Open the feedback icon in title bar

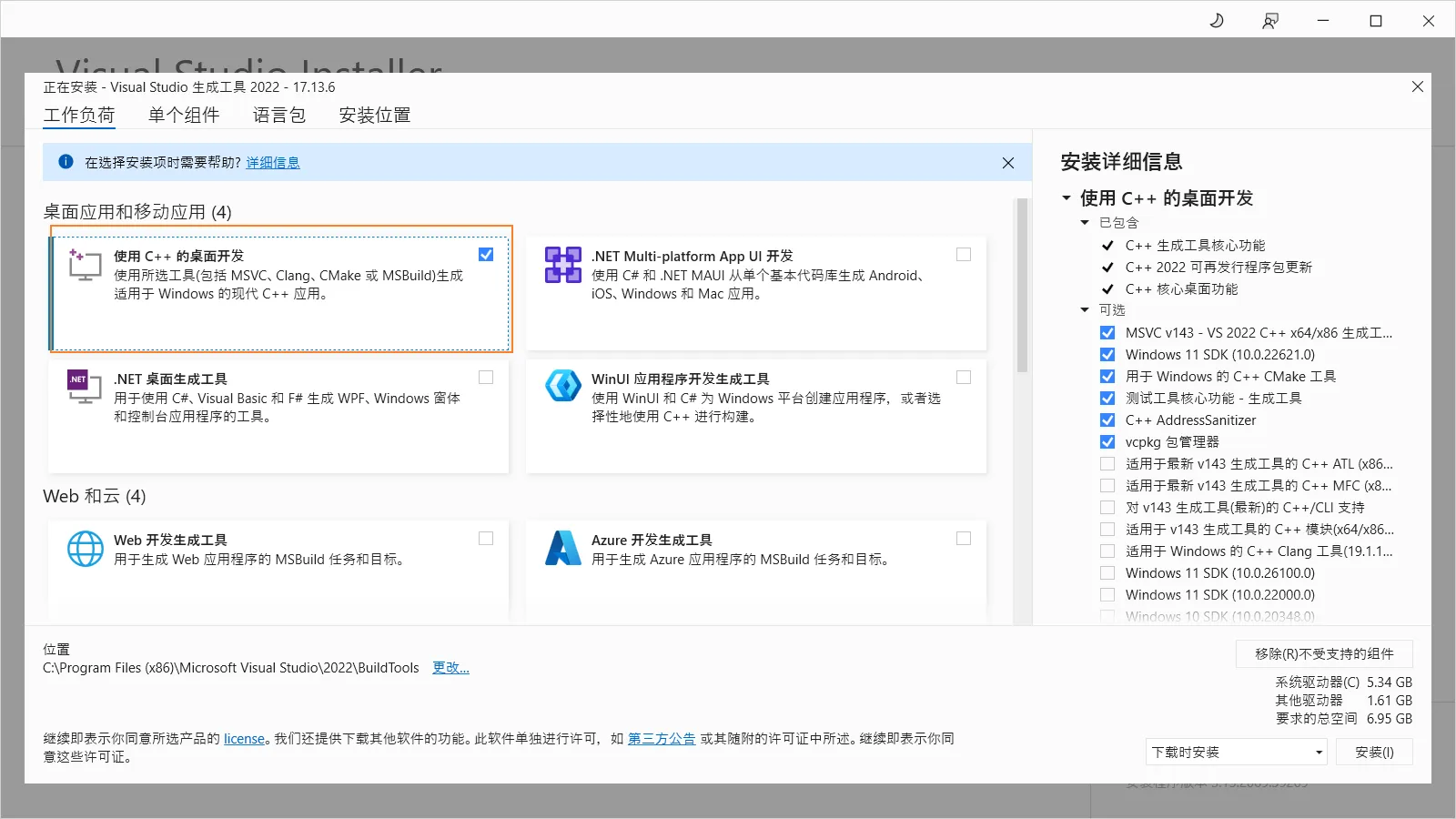[1270, 21]
